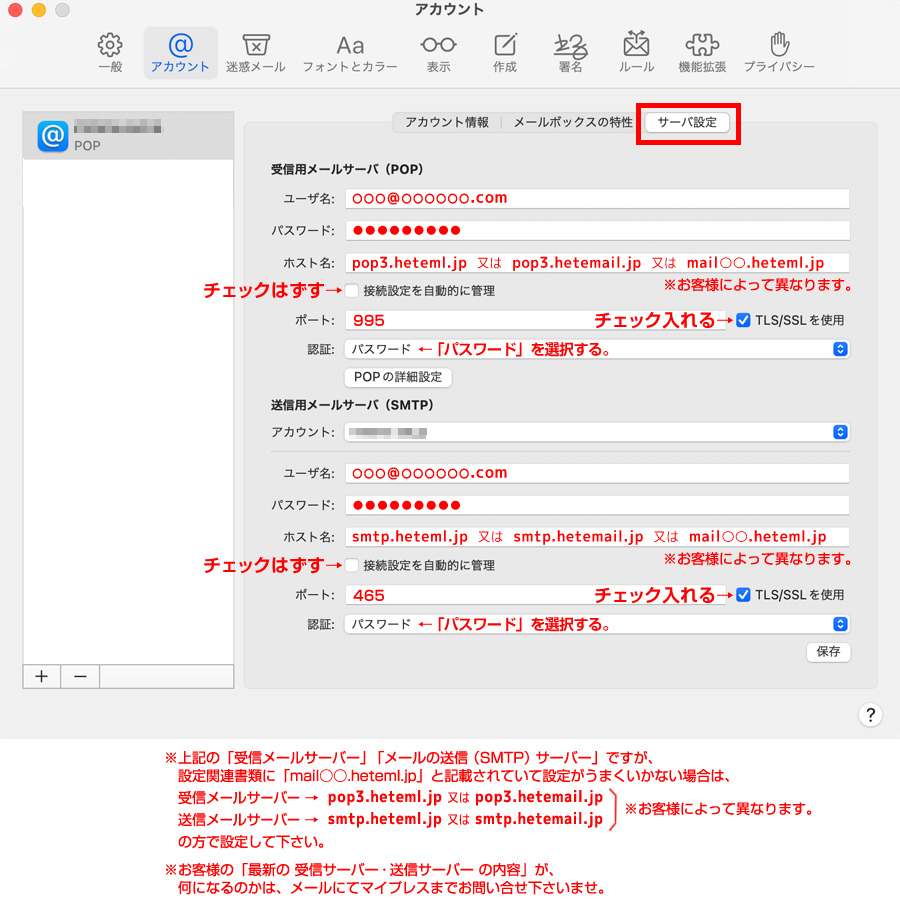Screen dimensions: 900x915
Task: Click the POPの詳細設定 button
Action: pyautogui.click(x=398, y=377)
